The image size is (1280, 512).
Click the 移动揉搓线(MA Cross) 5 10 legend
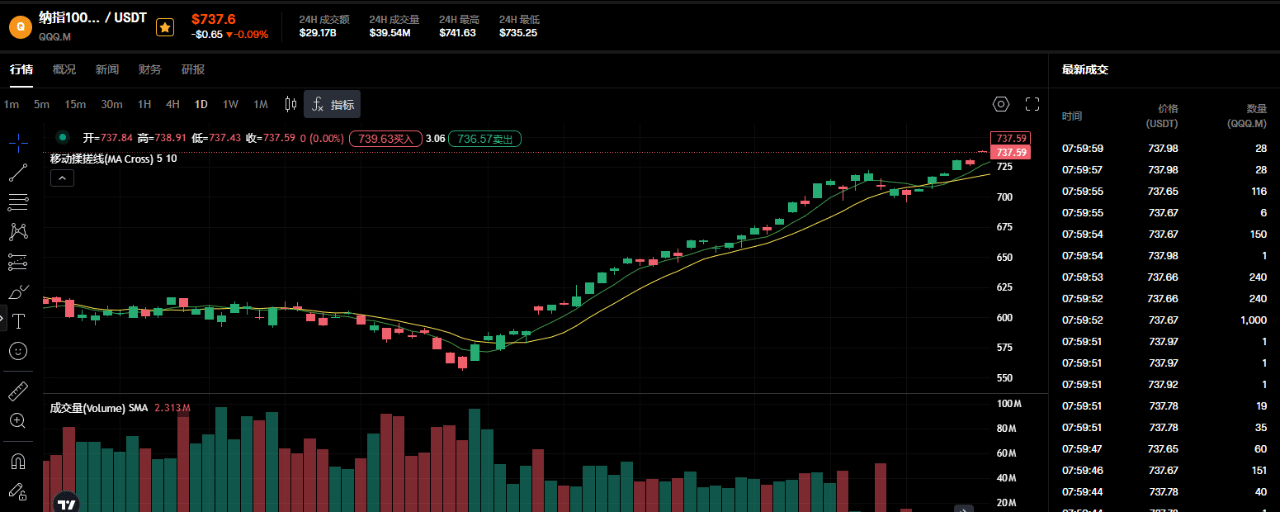114,158
